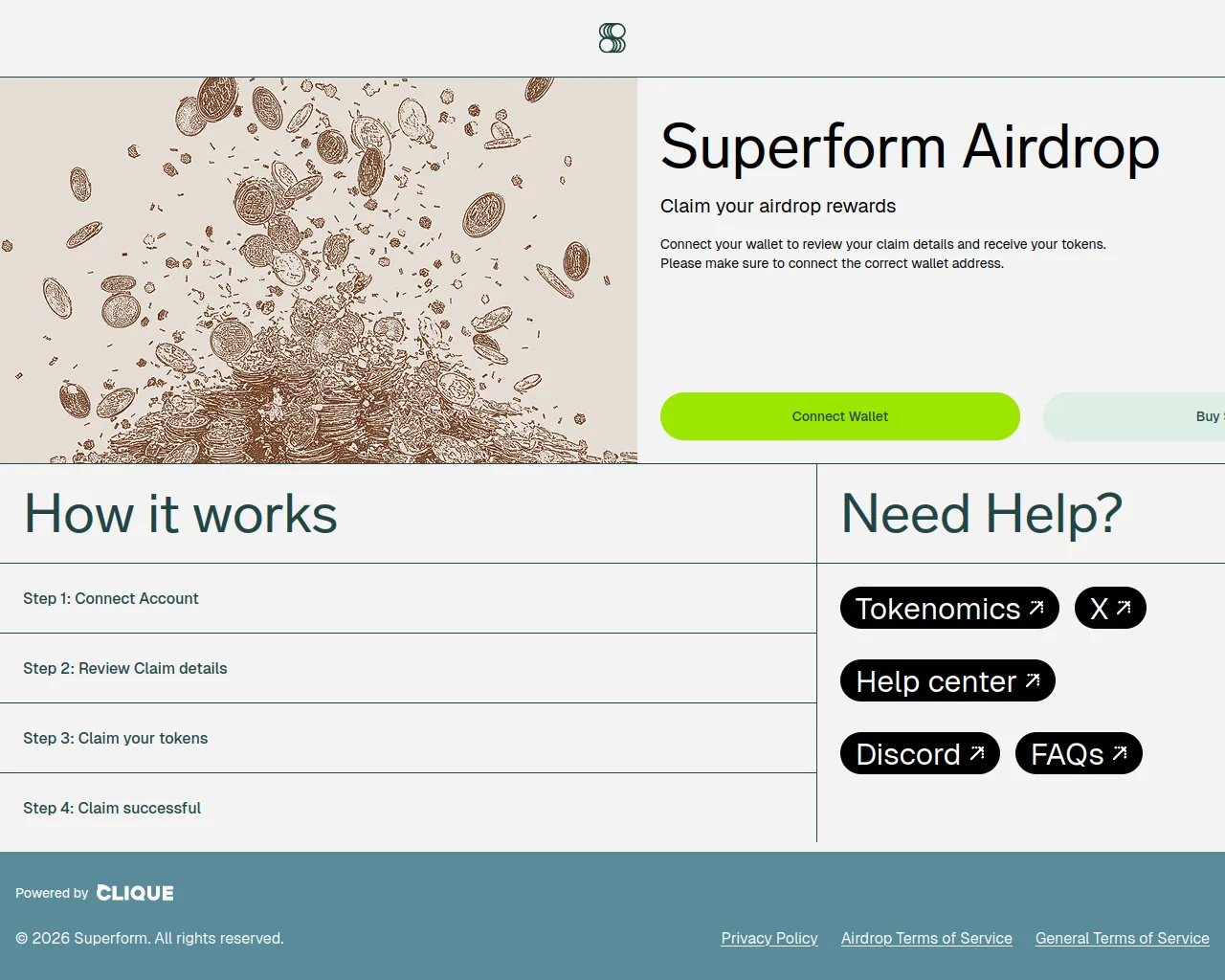The width and height of the screenshot is (1225, 980).
Task: Click the arrow icon on FAQs
Action: [x=1120, y=753]
